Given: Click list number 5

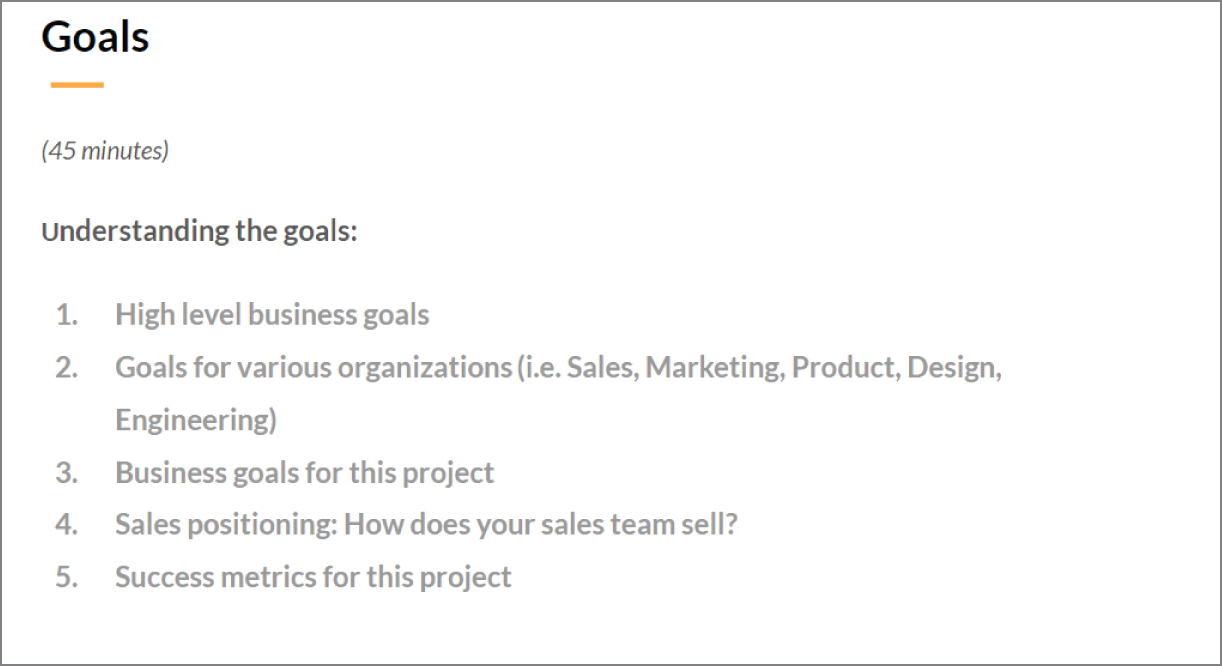Looking at the screenshot, I should [66, 577].
